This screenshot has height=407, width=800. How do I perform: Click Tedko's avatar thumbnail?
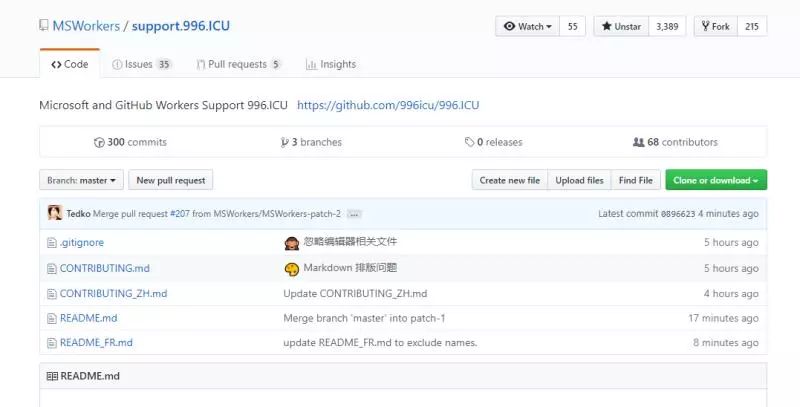coord(55,213)
